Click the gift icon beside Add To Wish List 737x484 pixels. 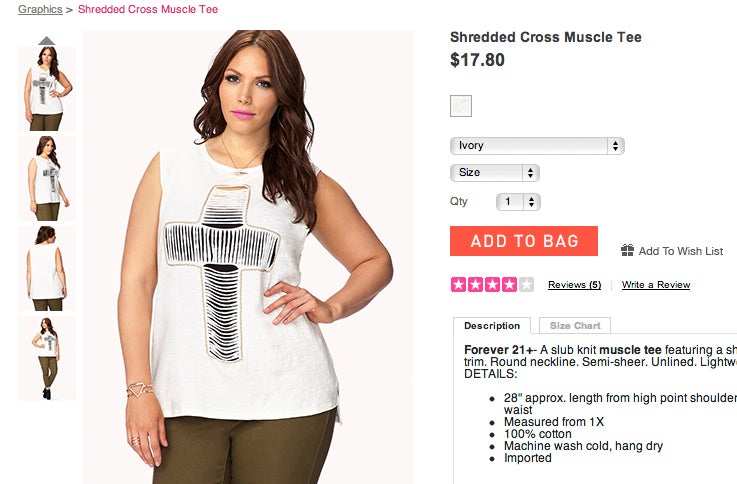627,250
